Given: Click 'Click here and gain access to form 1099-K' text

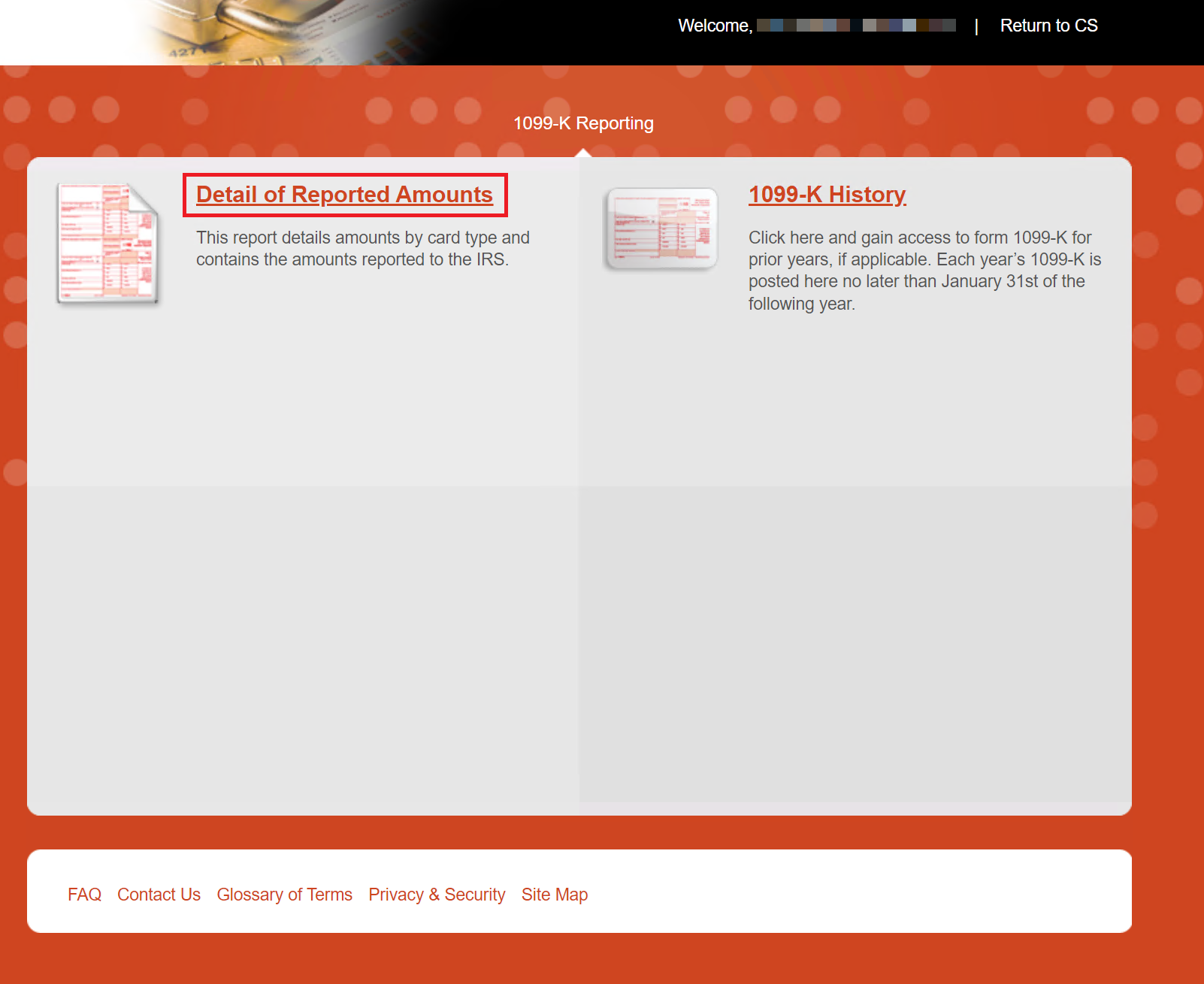Looking at the screenshot, I should click(x=924, y=271).
